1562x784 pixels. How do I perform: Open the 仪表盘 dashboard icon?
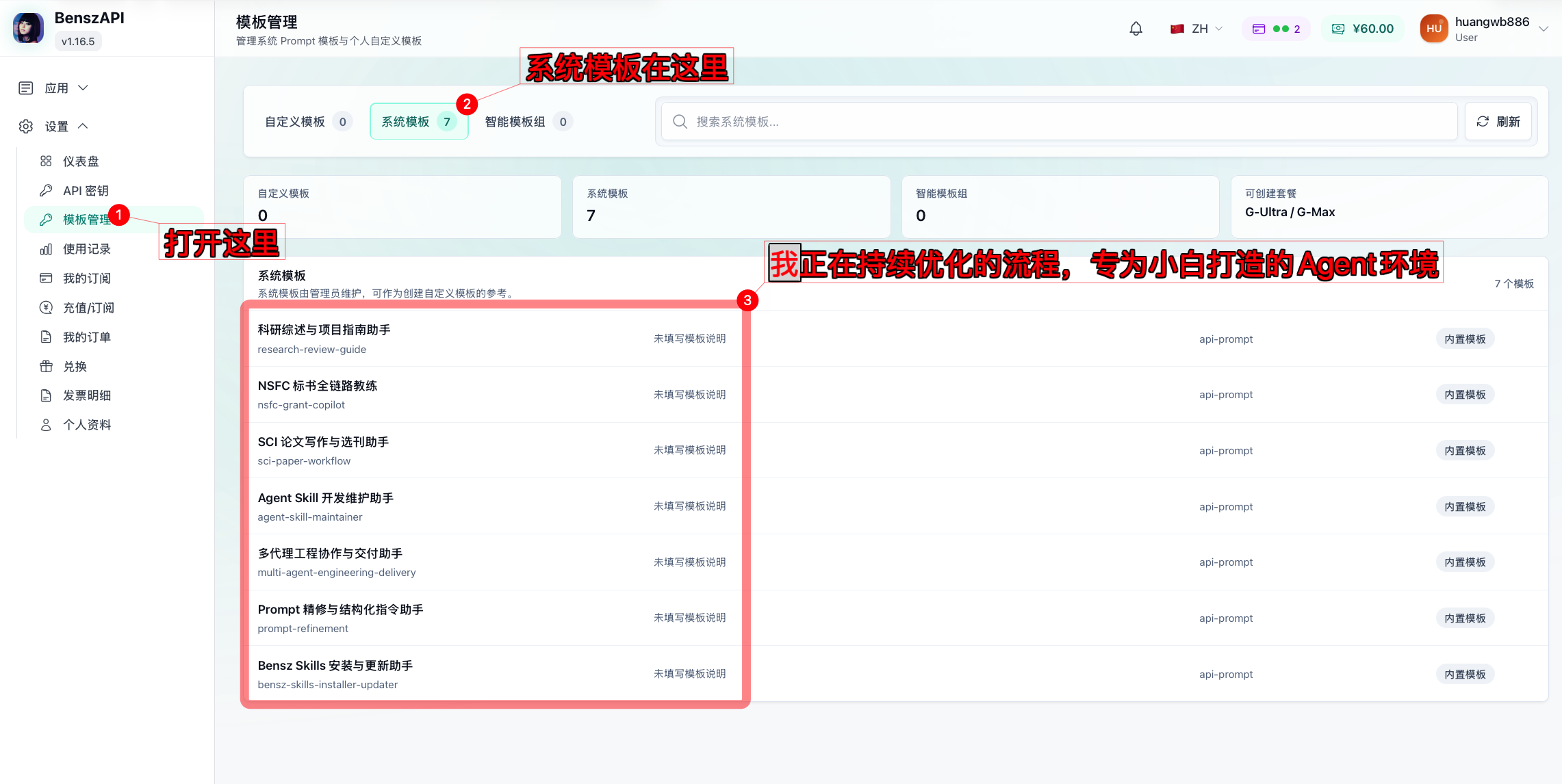[x=46, y=161]
